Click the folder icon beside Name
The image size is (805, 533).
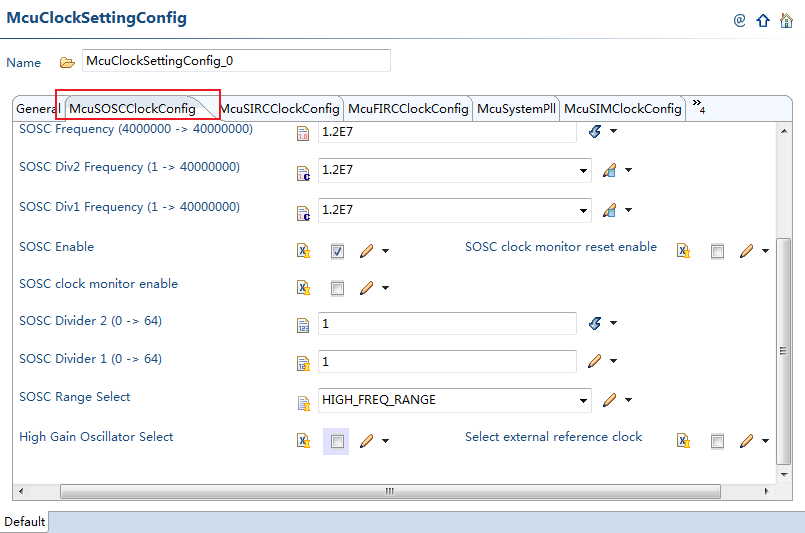[67, 63]
